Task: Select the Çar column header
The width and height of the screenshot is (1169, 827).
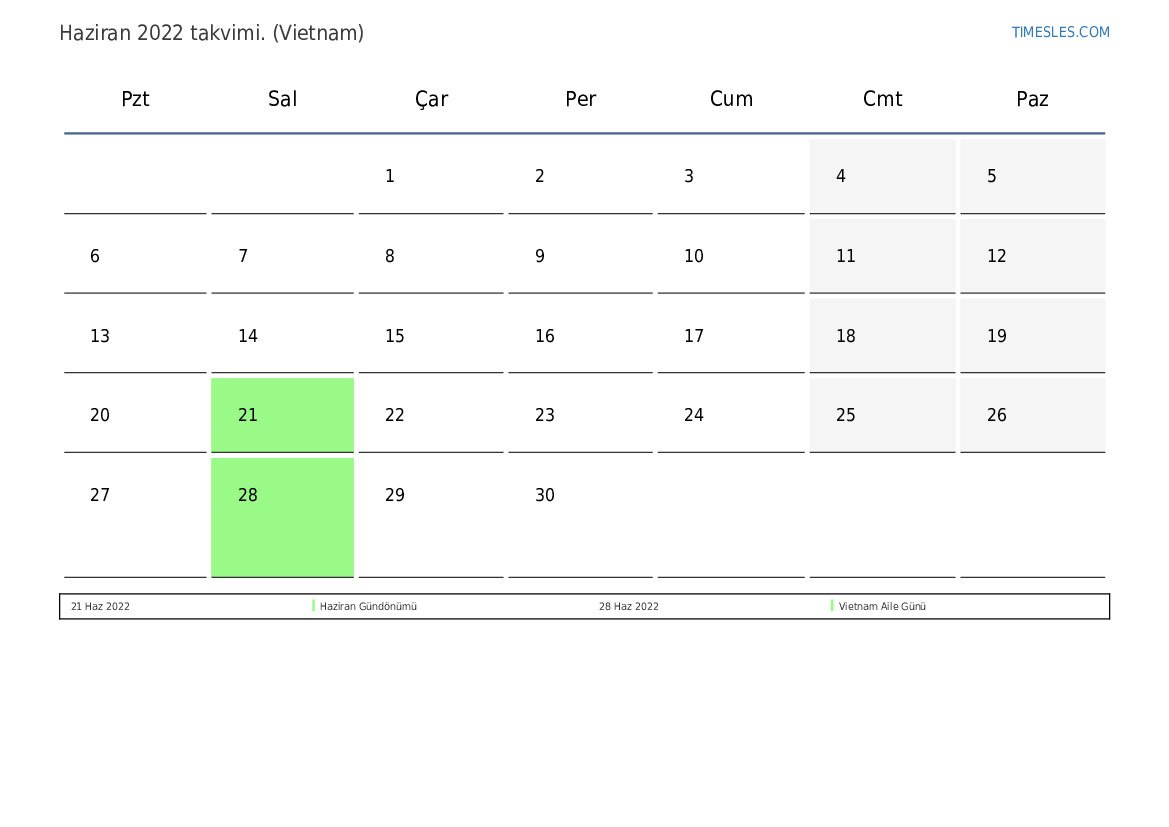Action: [431, 100]
